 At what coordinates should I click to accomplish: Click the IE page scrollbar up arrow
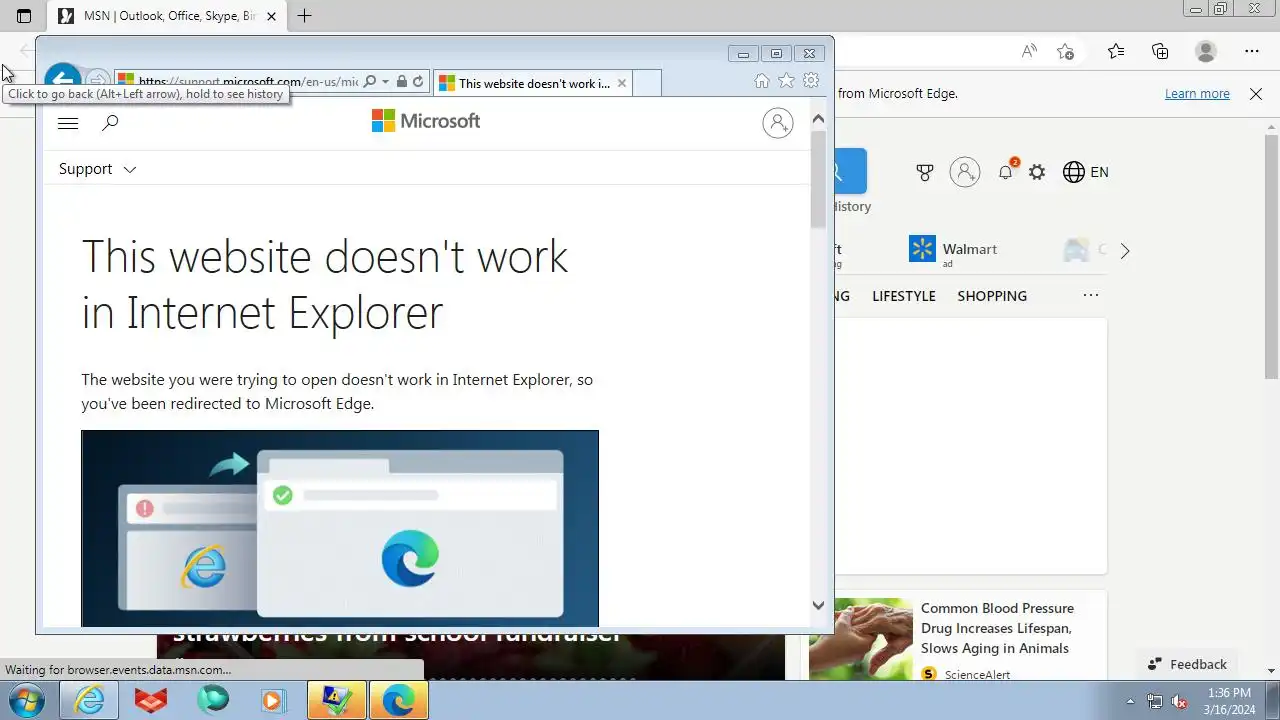tap(818, 119)
